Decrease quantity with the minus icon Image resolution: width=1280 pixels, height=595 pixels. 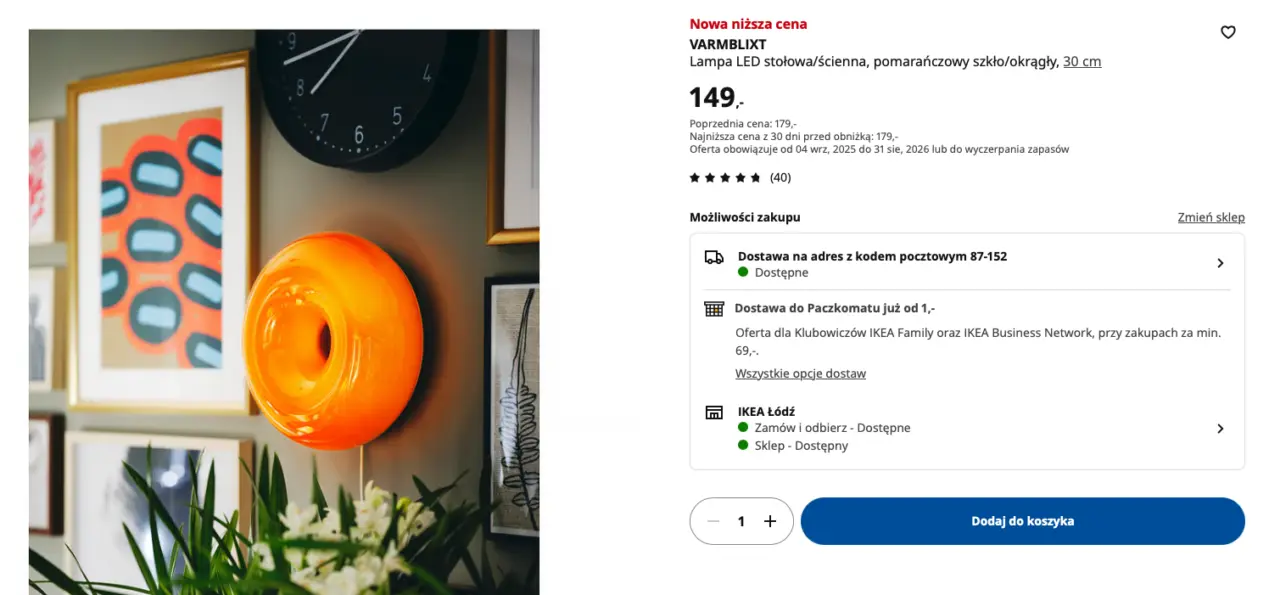click(713, 521)
